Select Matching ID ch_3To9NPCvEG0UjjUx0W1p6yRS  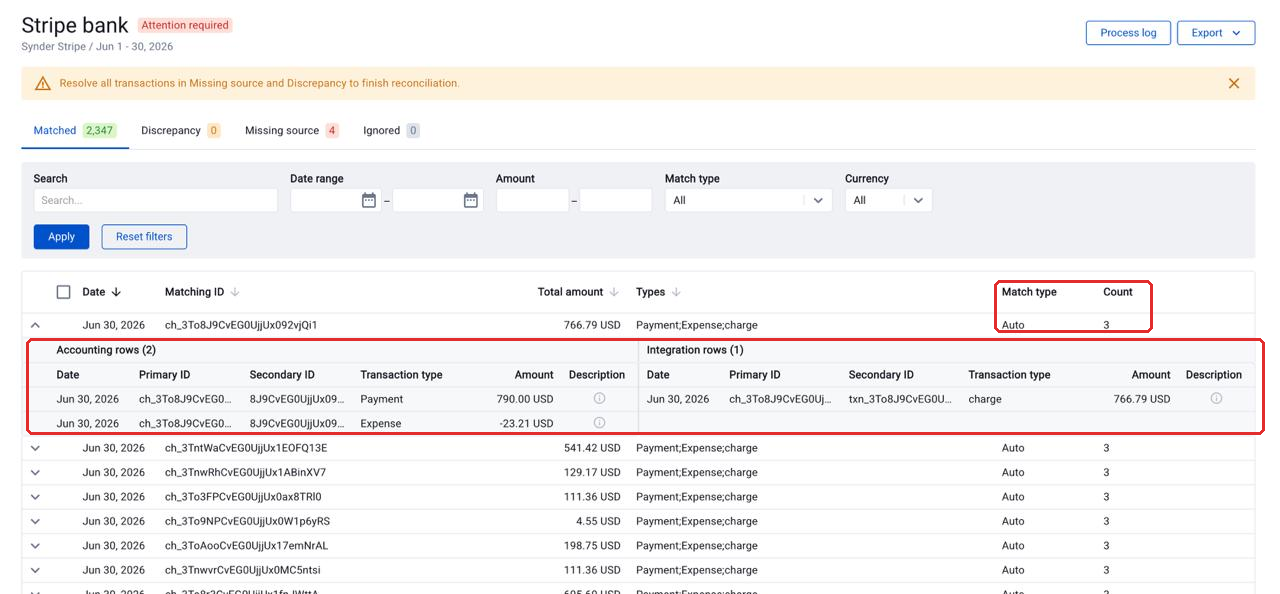click(247, 521)
